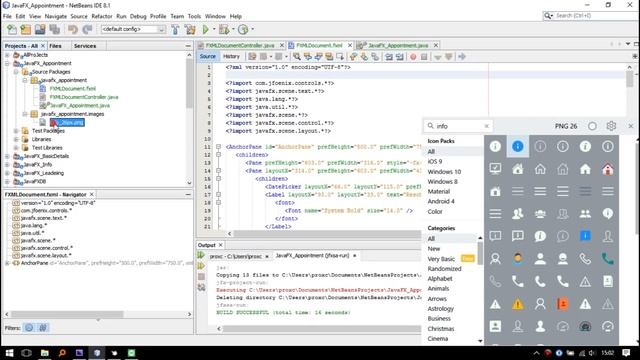Click the Undo toolbar icon
Screen dimensions: 640x360
73,29
